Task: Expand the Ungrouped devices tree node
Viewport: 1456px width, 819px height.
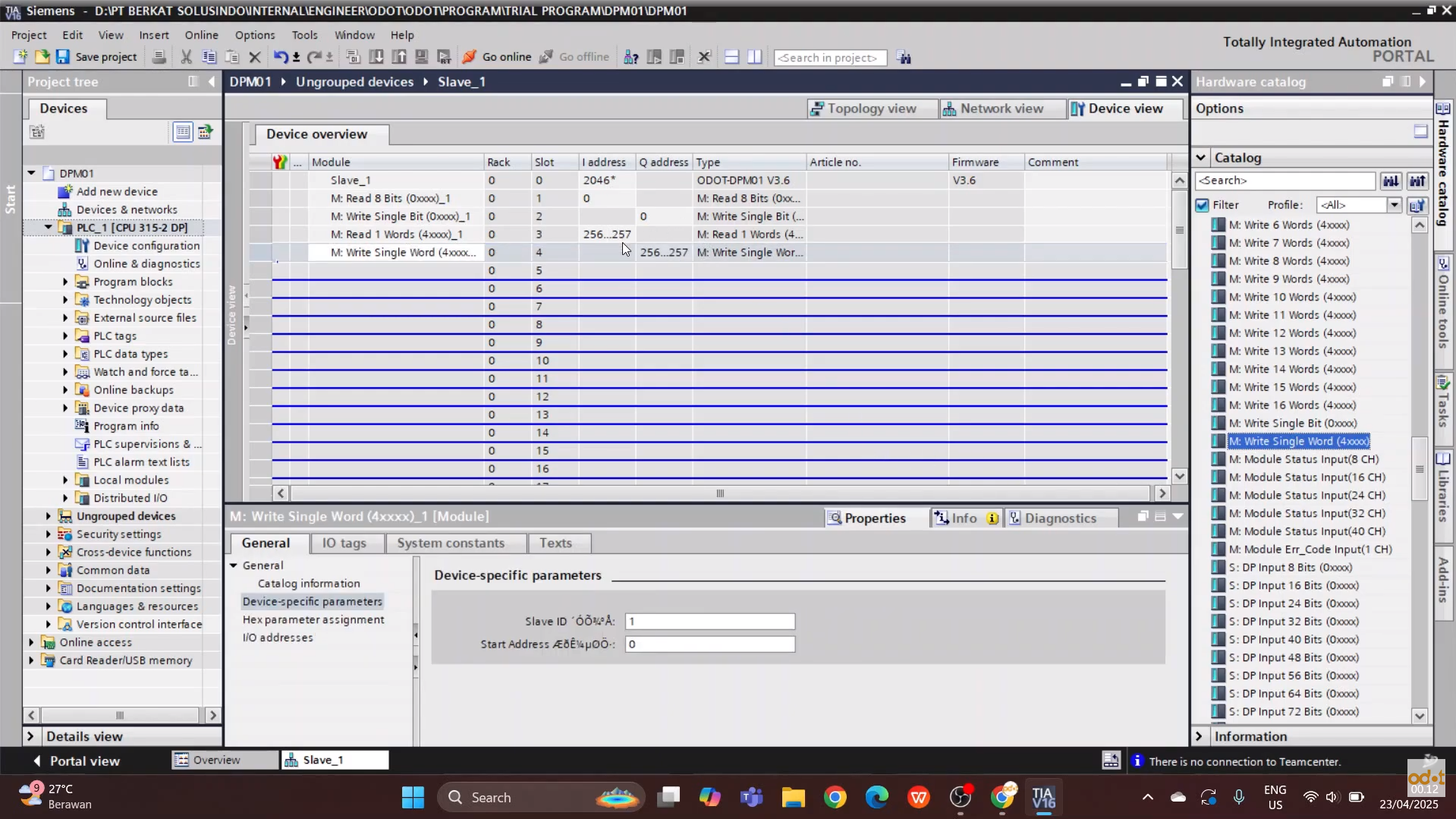Action: 49,516
